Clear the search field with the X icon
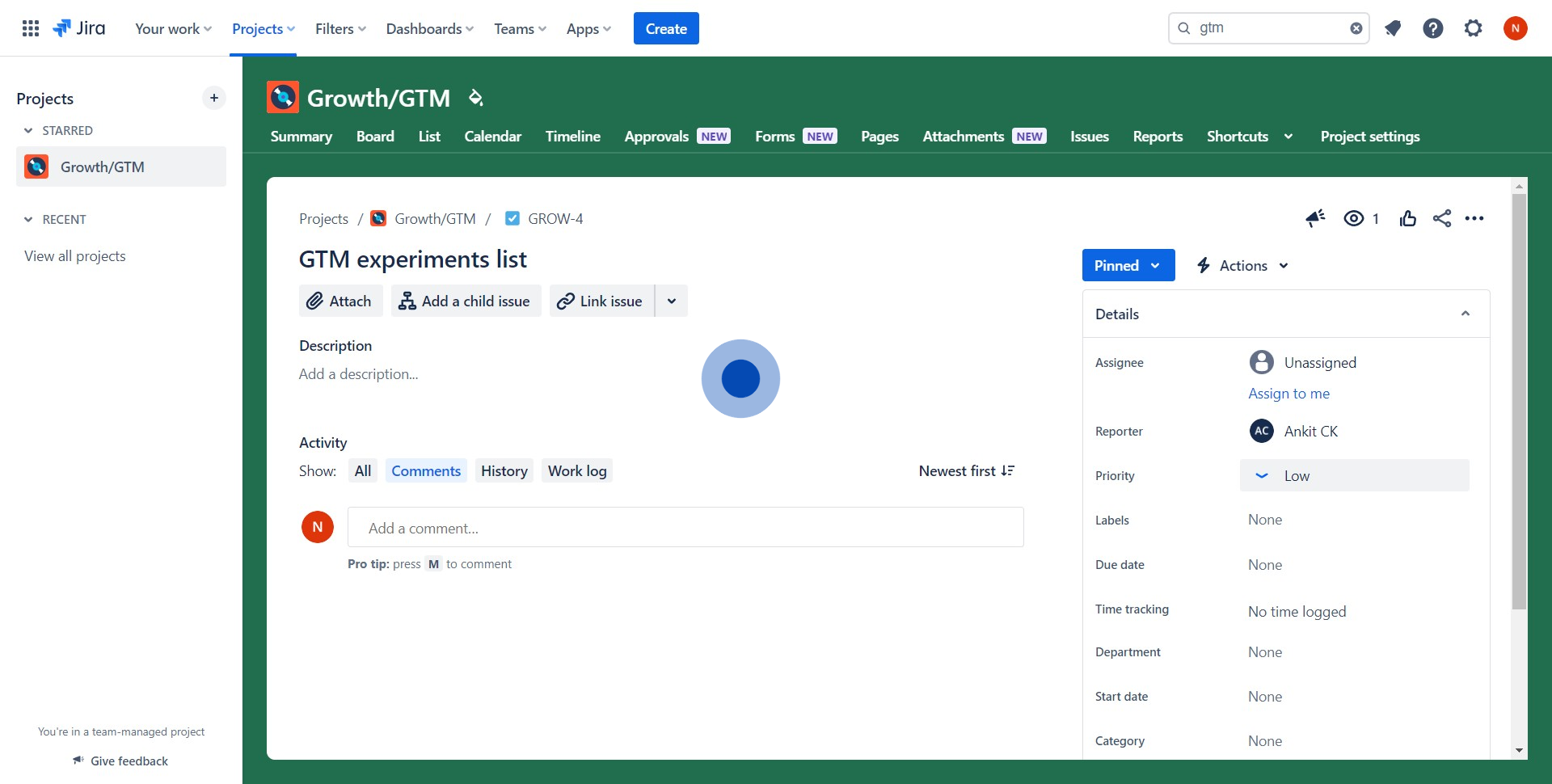Image resolution: width=1552 pixels, height=784 pixels. click(x=1356, y=28)
